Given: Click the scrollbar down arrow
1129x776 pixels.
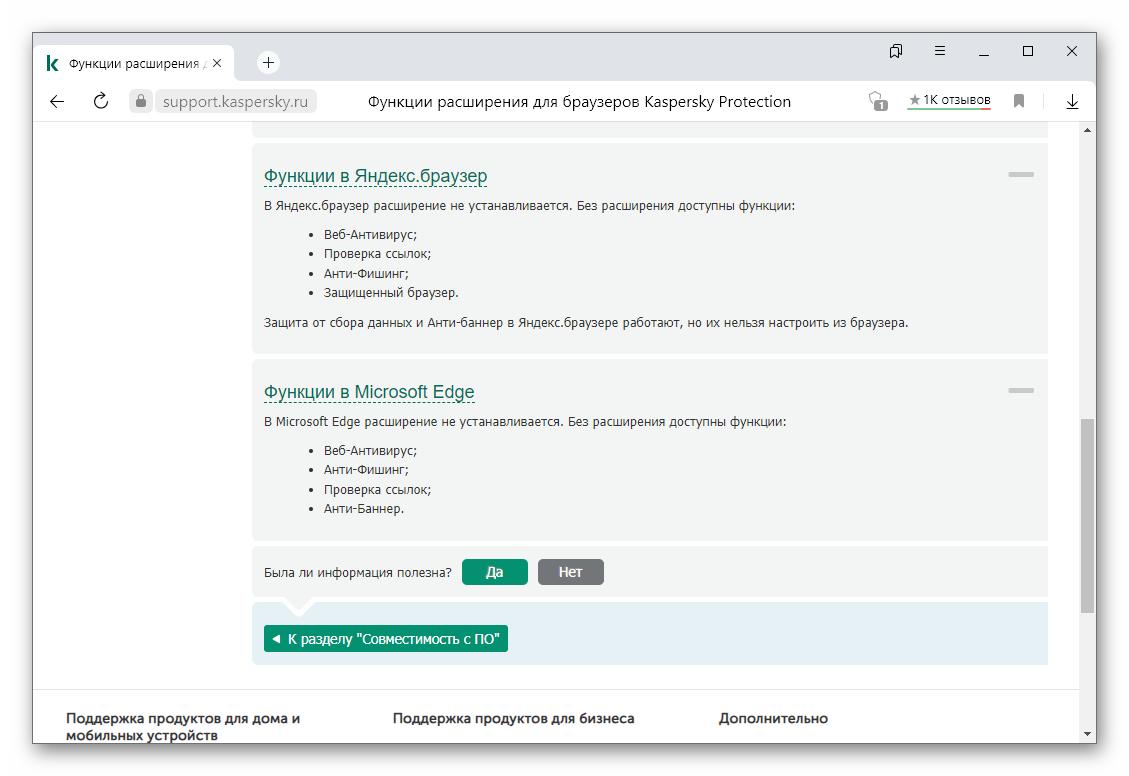Looking at the screenshot, I should [x=1087, y=734].
